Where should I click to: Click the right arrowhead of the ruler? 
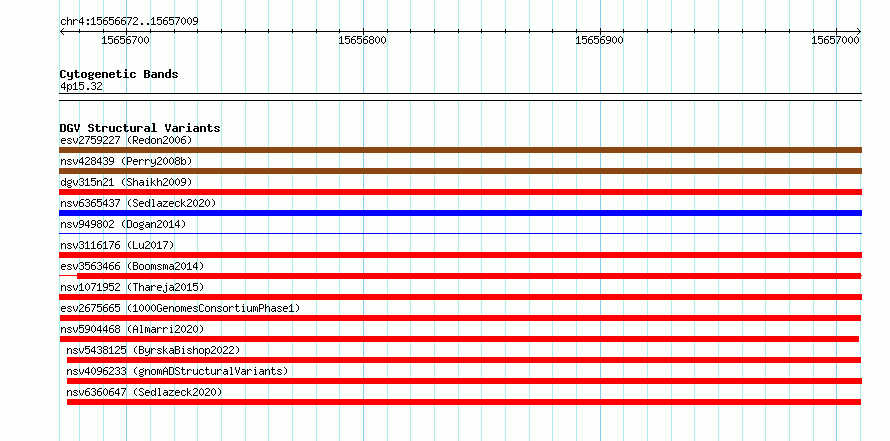pos(858,31)
